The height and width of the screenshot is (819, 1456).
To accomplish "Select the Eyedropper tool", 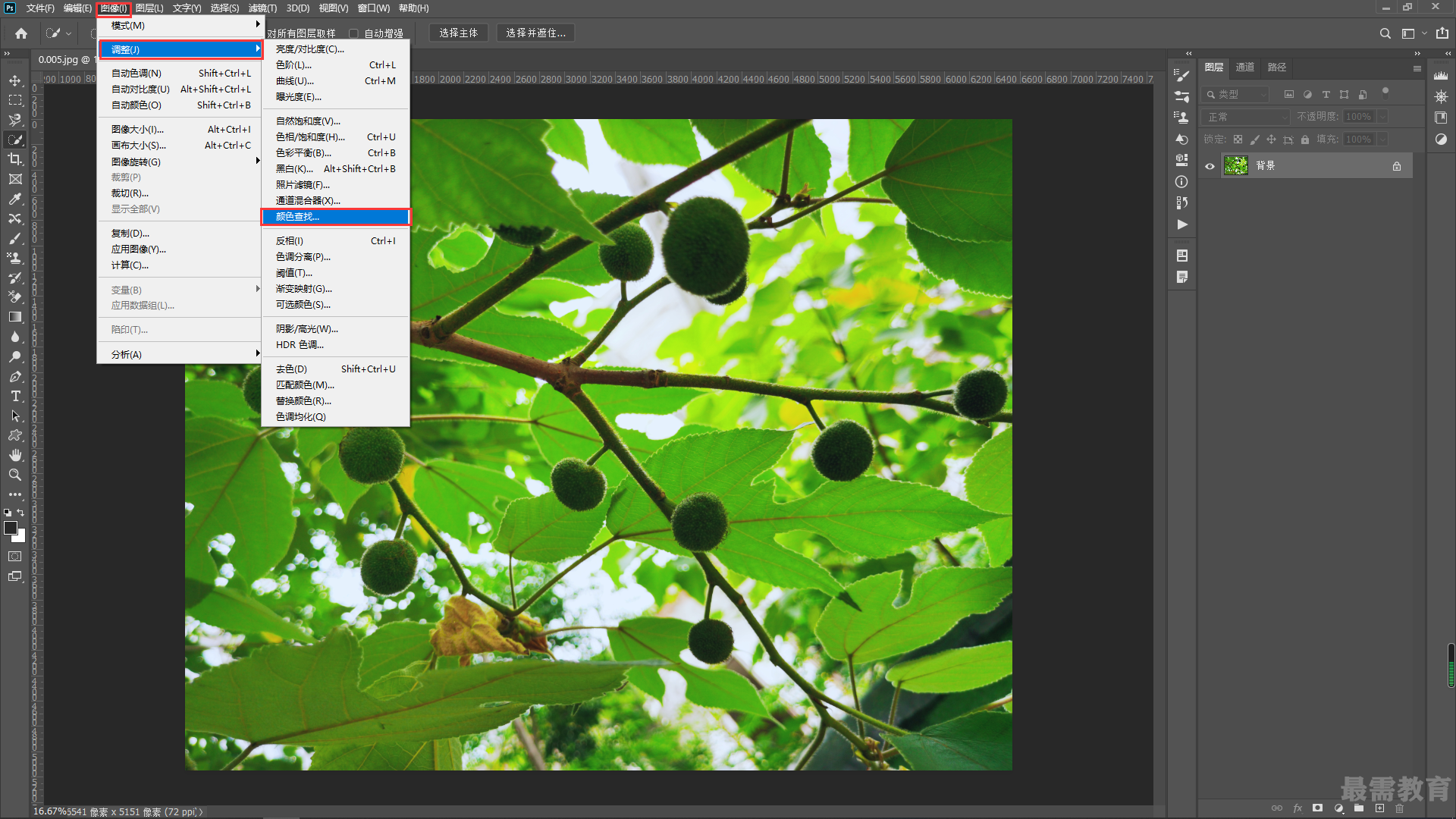I will [x=15, y=199].
